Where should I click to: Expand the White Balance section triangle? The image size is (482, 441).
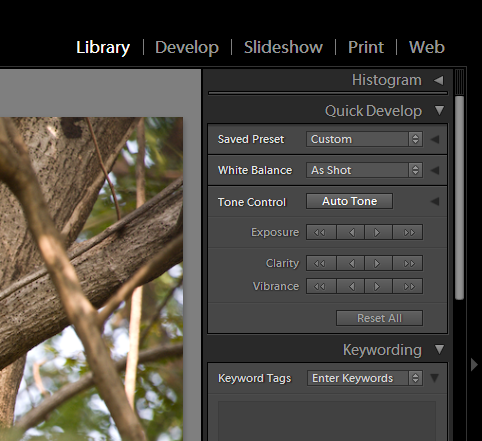[x=435, y=170]
